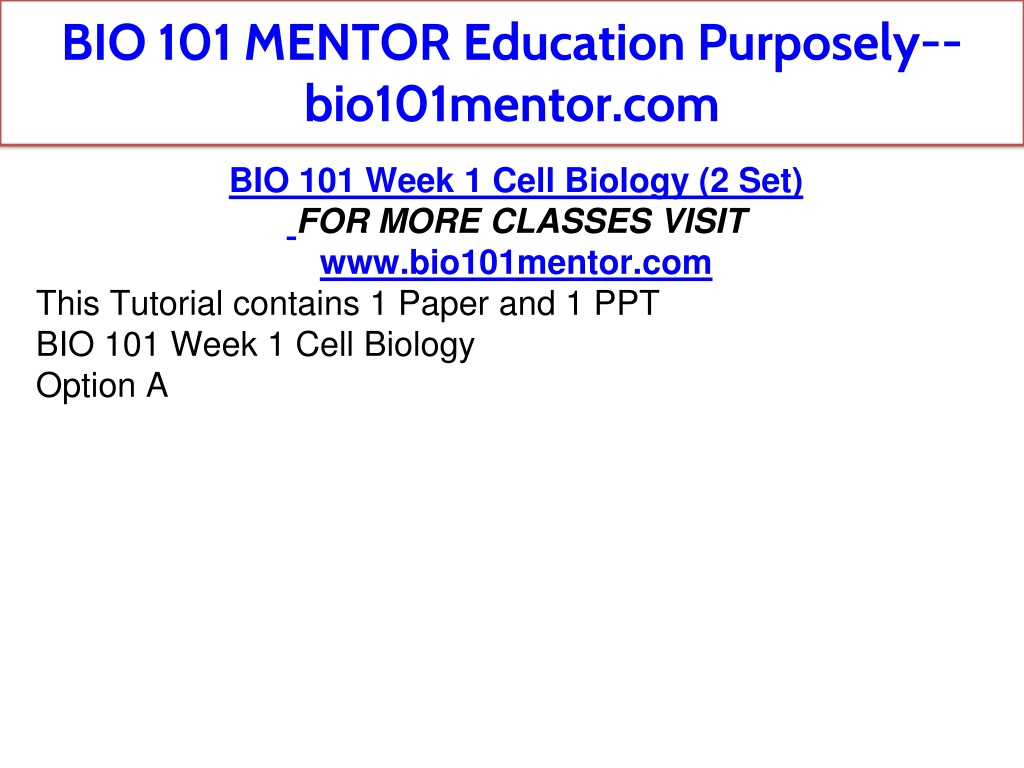The height and width of the screenshot is (768, 1024).
Task: Click the word 'MENTOR' in the heading
Action: (x=347, y=44)
